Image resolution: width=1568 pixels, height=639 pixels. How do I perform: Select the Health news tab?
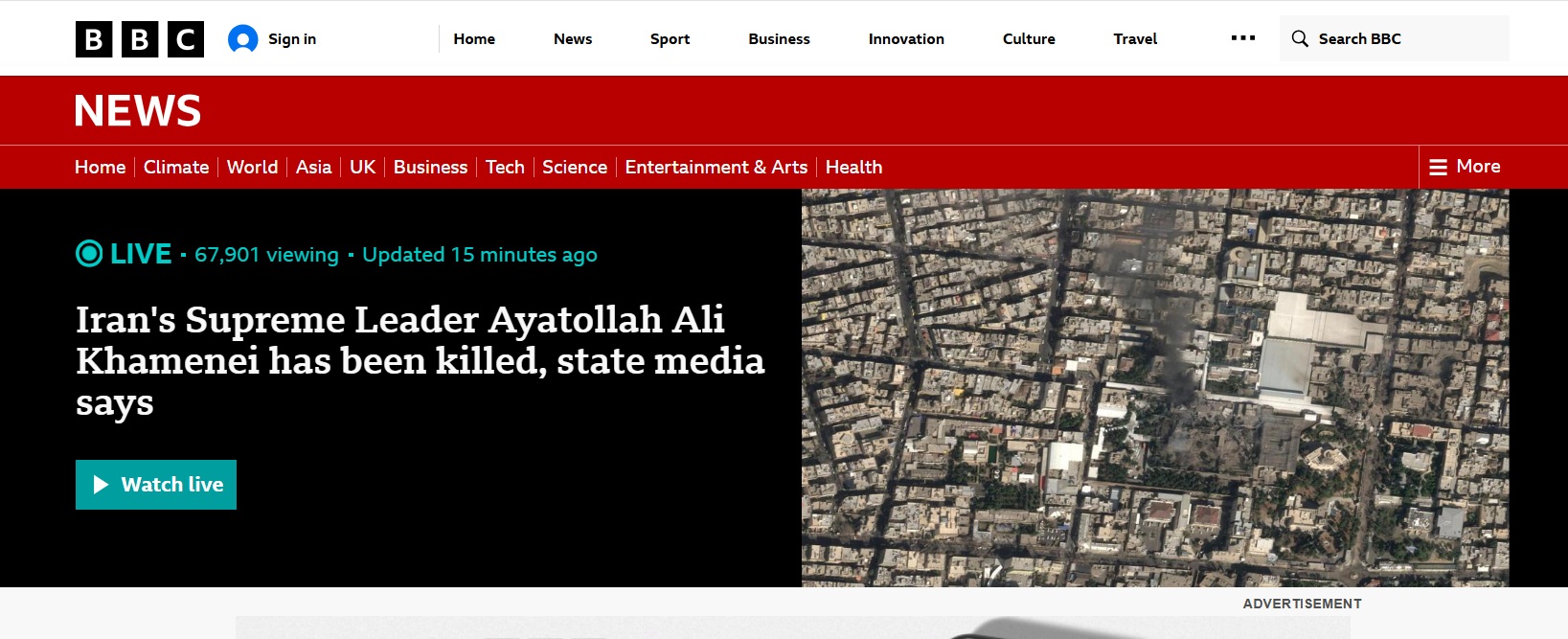click(x=853, y=167)
